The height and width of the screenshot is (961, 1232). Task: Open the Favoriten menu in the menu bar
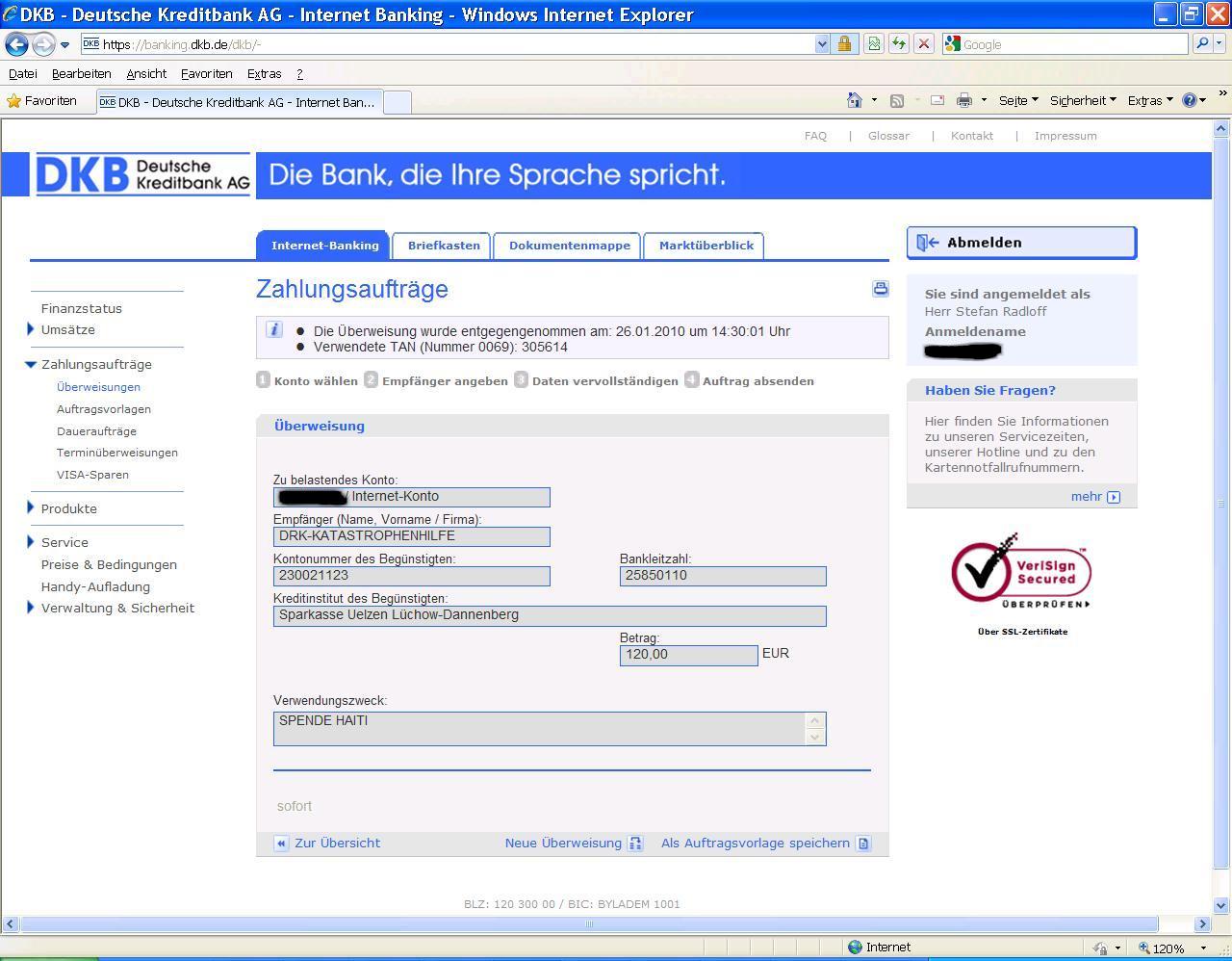click(x=206, y=73)
